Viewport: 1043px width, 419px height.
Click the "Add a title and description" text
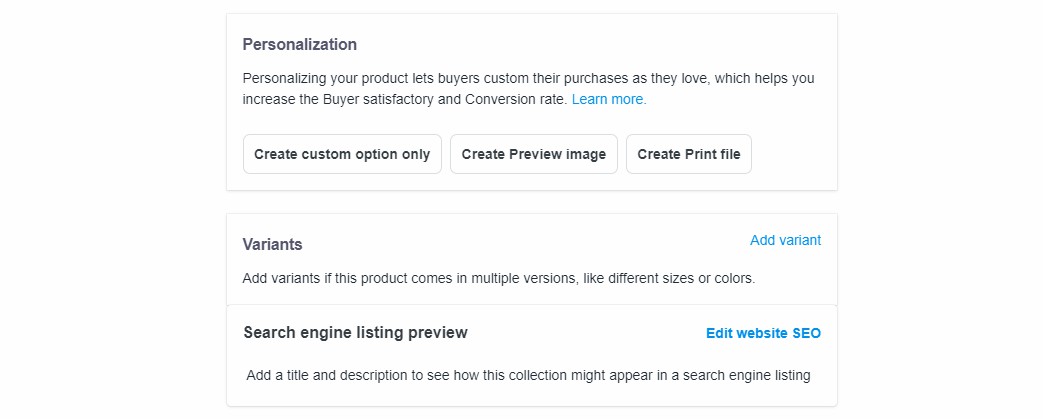527,375
